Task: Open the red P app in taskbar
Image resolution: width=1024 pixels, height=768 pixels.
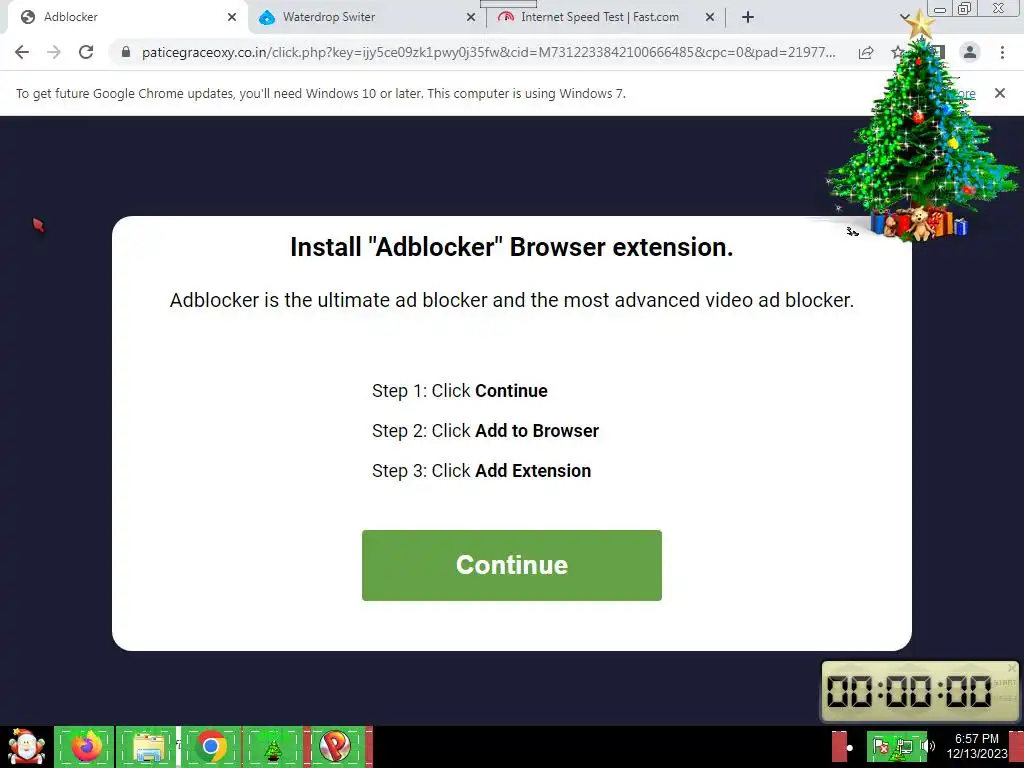Action: click(x=336, y=746)
